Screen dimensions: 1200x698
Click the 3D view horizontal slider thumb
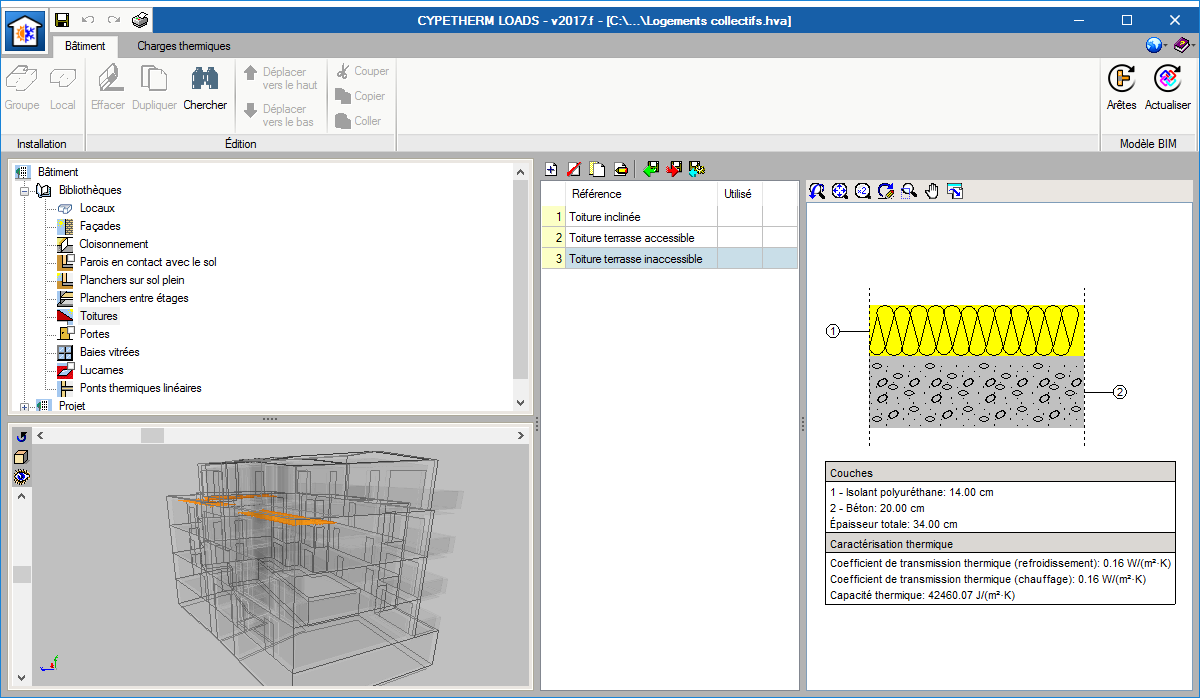point(152,436)
